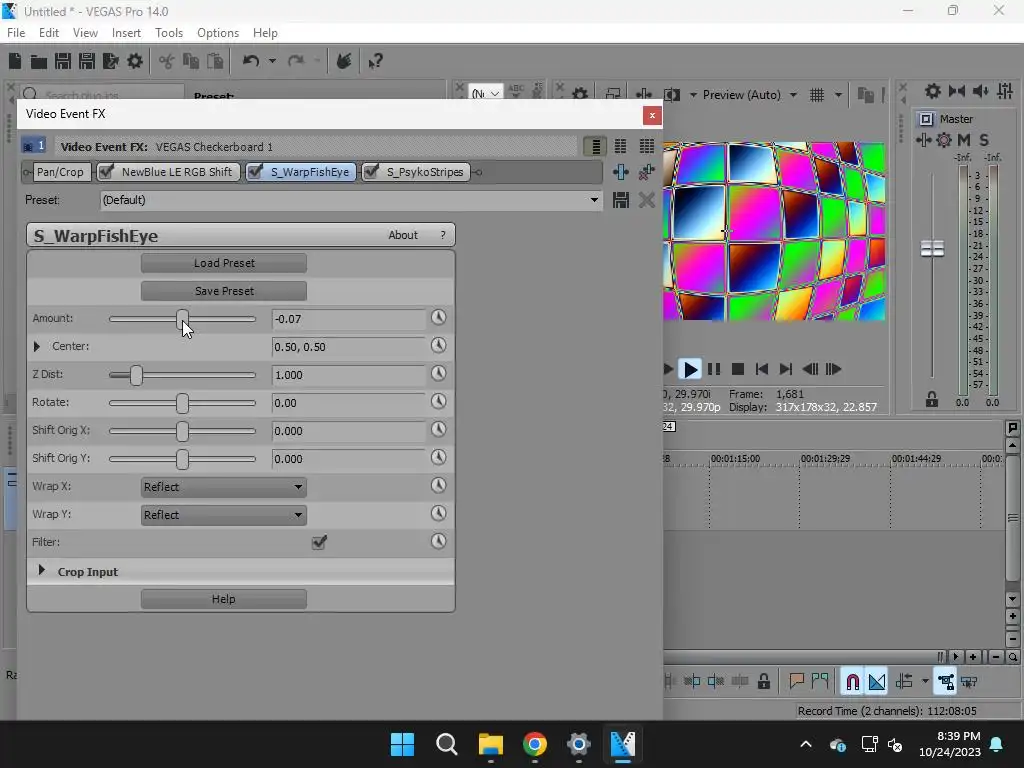The width and height of the screenshot is (1024, 768).
Task: Open the Options menu
Action: [218, 33]
